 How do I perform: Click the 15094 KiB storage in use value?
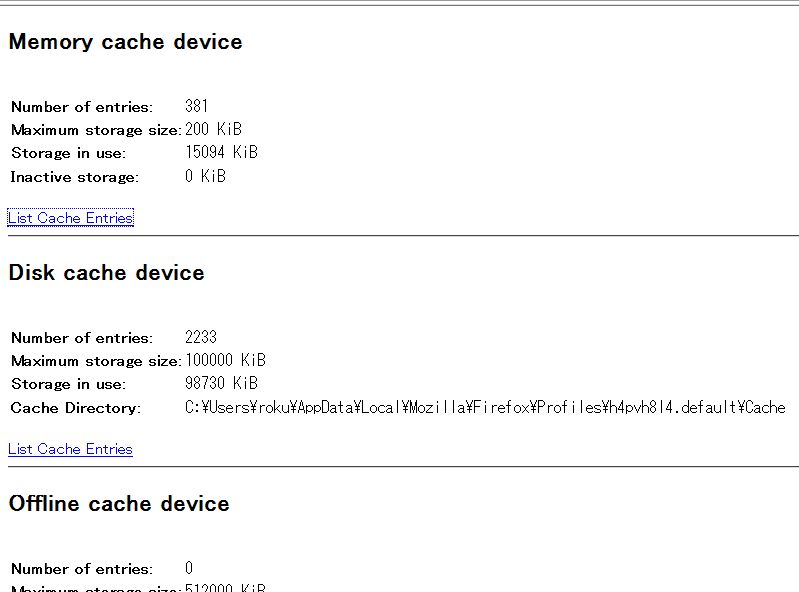(x=221, y=153)
